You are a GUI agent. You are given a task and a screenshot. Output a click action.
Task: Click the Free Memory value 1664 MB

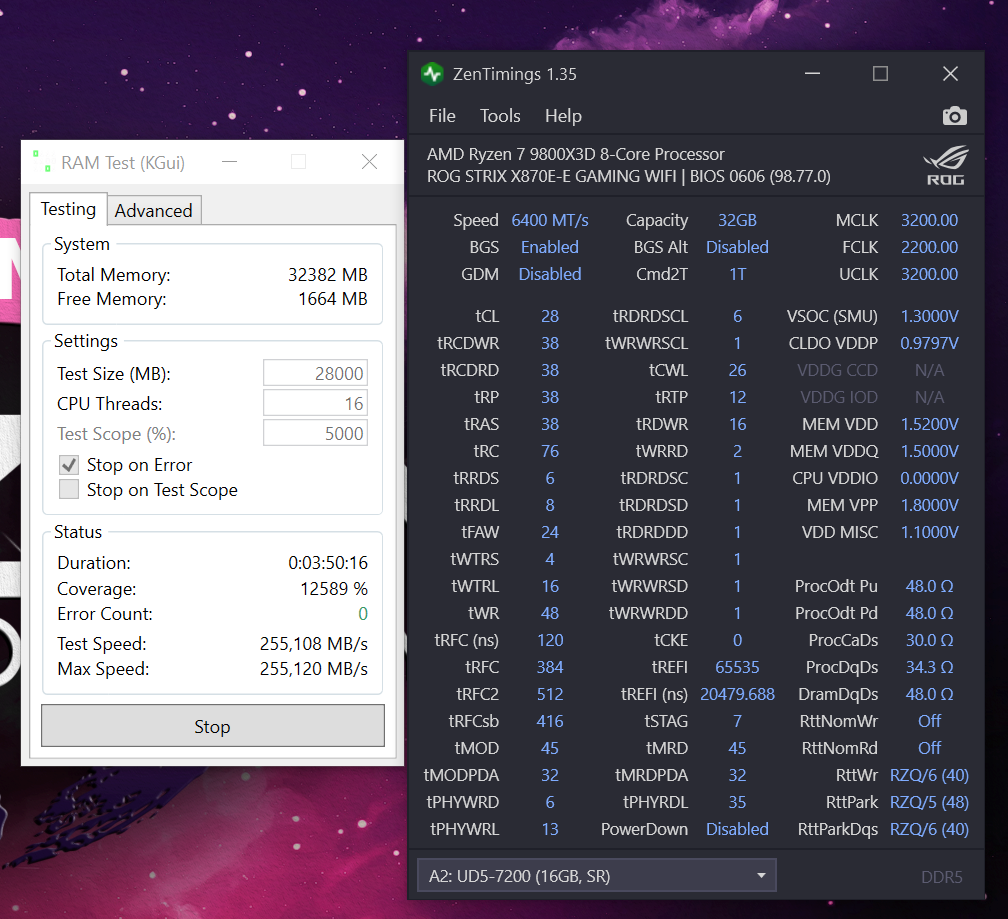[x=333, y=299]
